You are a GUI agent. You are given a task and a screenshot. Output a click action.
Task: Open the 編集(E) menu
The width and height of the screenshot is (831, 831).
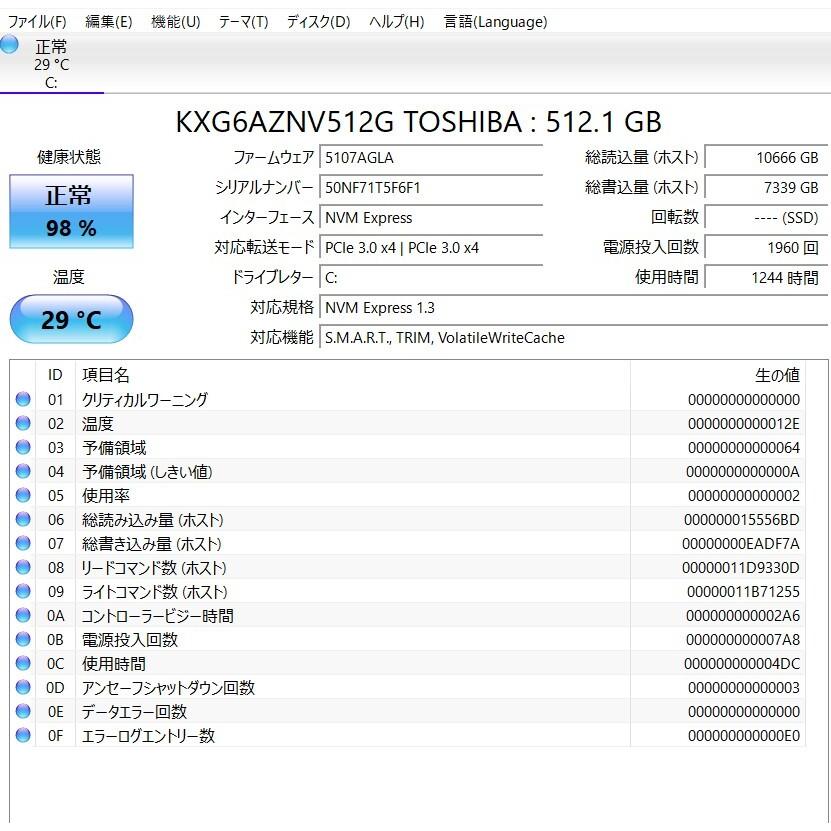click(109, 22)
